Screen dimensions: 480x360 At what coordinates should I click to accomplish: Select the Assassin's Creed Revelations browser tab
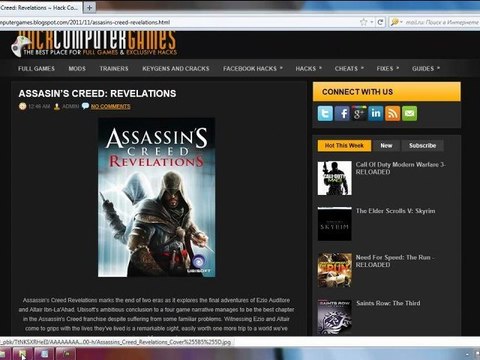coord(40,7)
